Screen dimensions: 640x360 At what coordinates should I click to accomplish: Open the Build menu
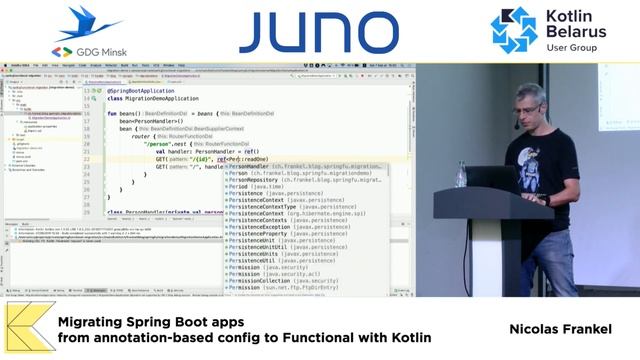124,65
